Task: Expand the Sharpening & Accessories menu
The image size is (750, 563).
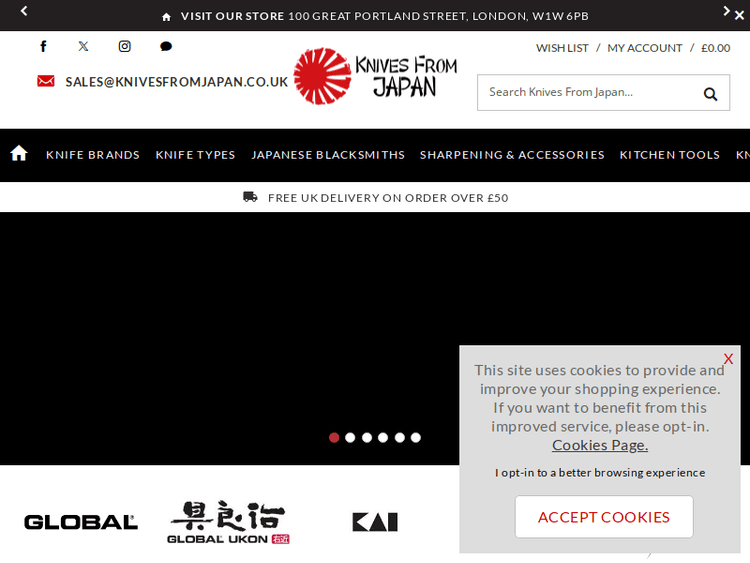Action: click(512, 155)
